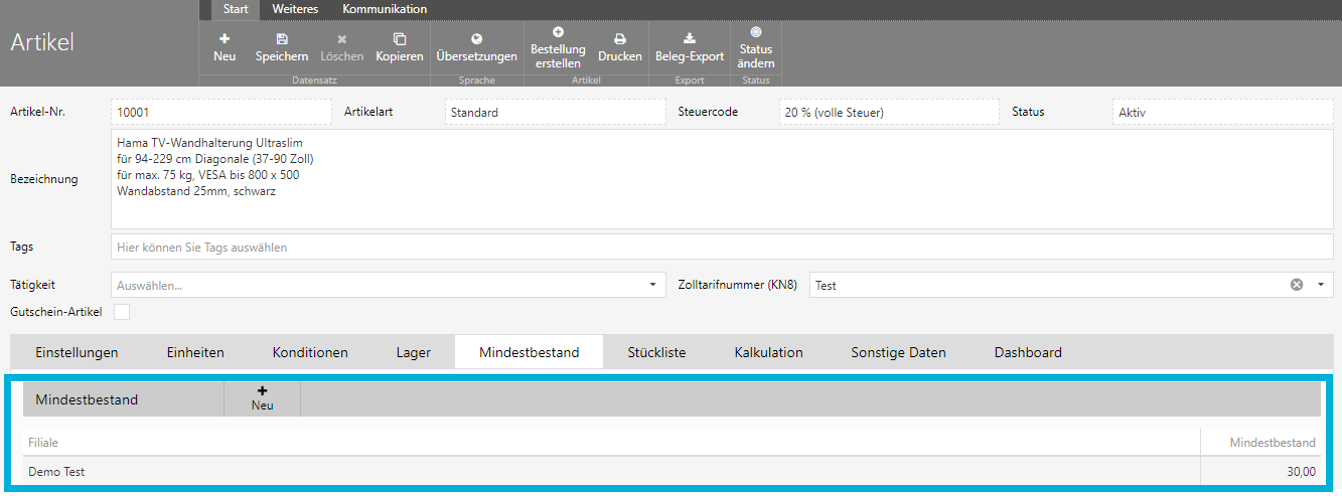Add a new Mindestbestand entry with Neu
The width and height of the screenshot is (1342, 496).
coord(262,398)
